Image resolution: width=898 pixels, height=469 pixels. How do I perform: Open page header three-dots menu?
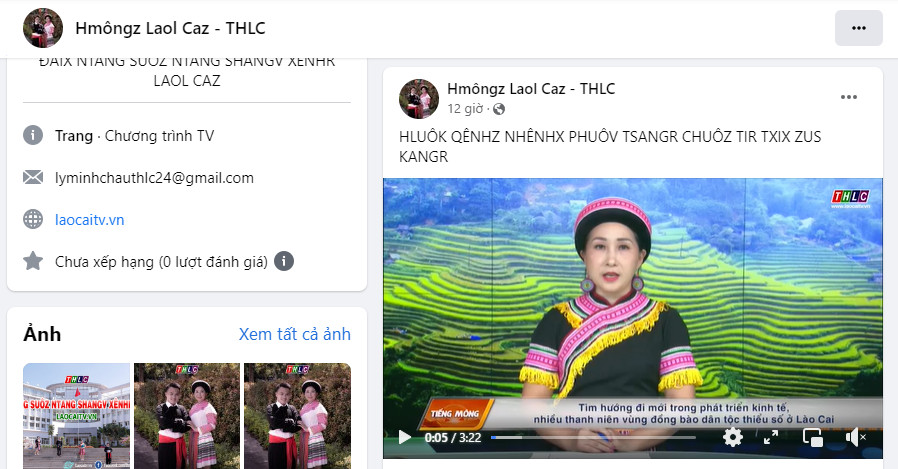(x=858, y=28)
